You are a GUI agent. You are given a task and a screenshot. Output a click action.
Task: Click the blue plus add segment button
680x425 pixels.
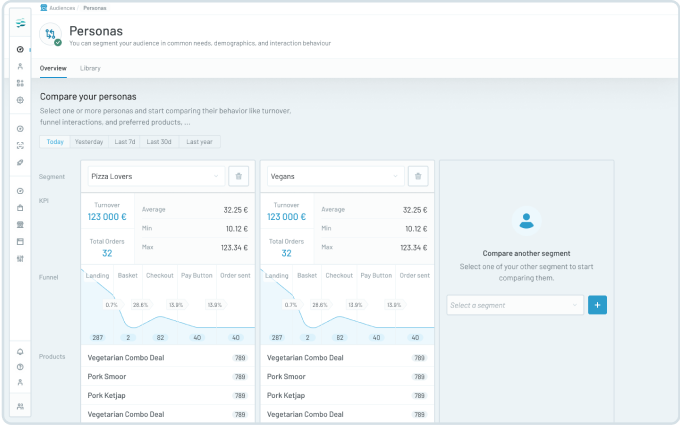pos(597,305)
